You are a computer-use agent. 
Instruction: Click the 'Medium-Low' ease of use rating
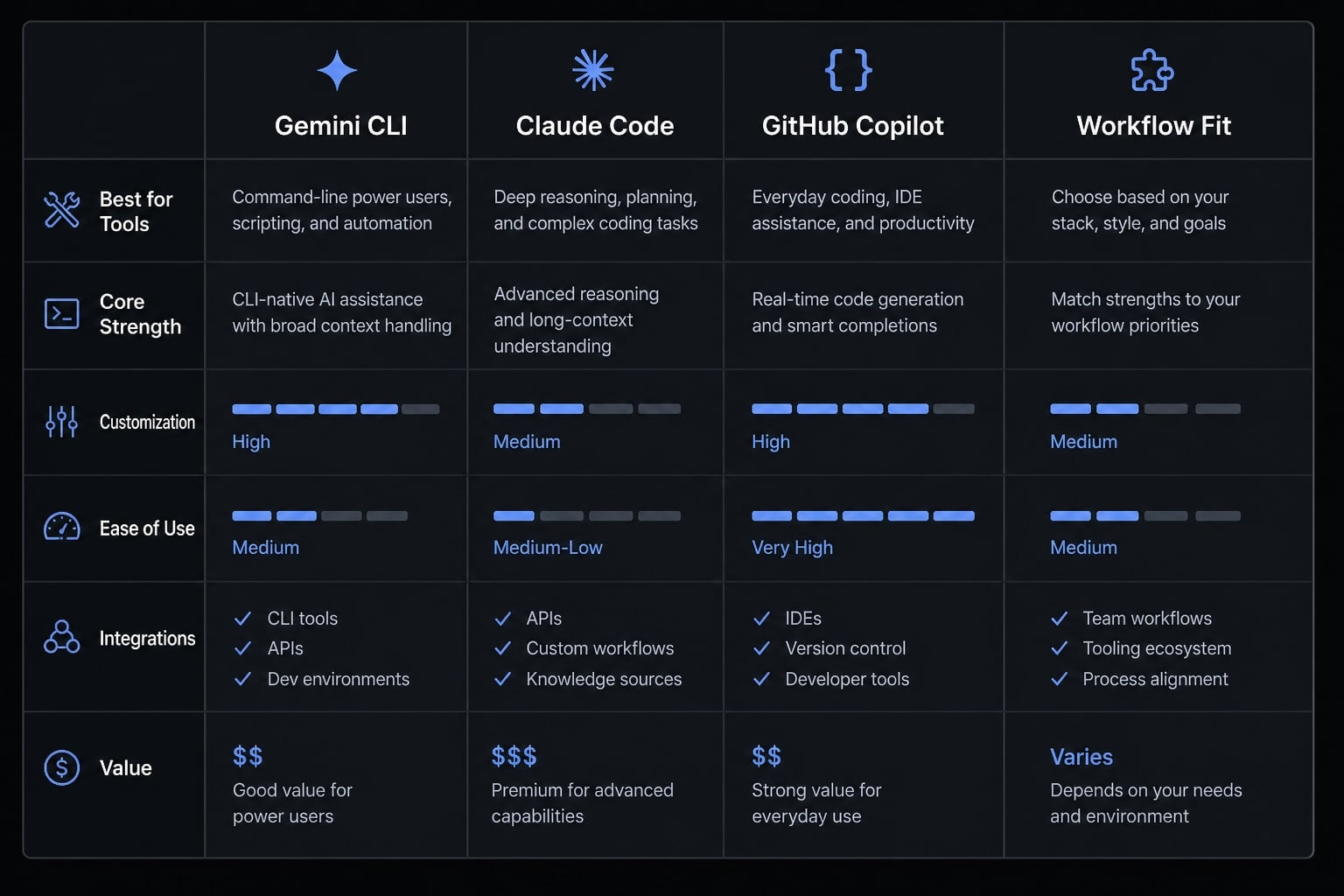click(x=548, y=548)
